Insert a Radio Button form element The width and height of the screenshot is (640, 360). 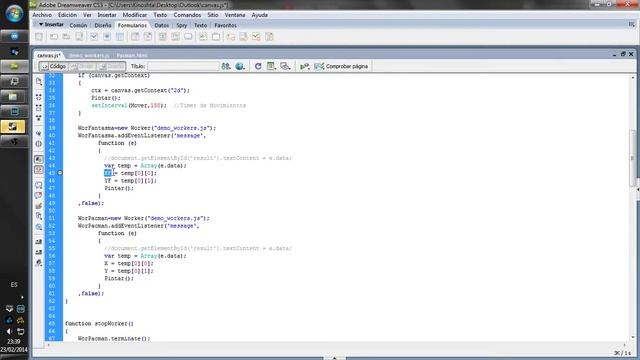[107, 37]
